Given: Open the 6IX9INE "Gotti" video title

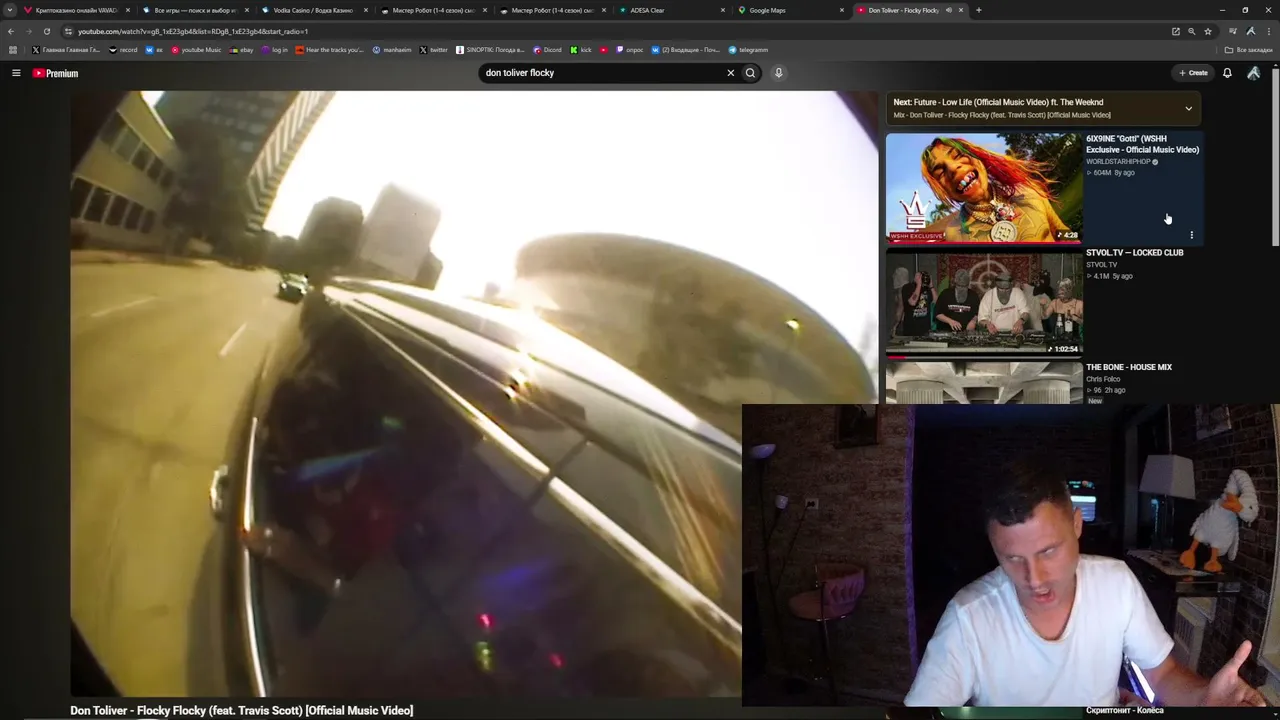Looking at the screenshot, I should coord(1142,144).
